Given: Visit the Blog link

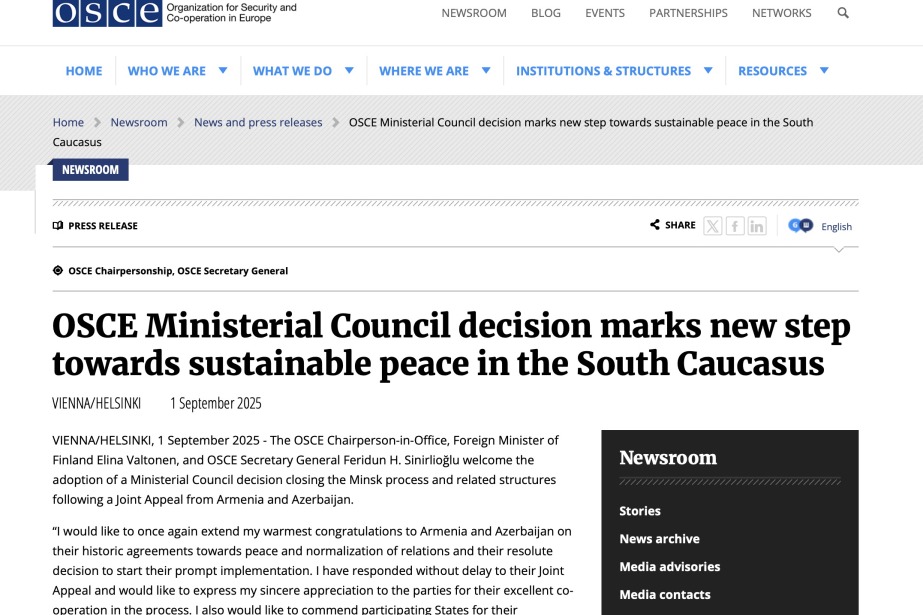Looking at the screenshot, I should pyautogui.click(x=546, y=13).
